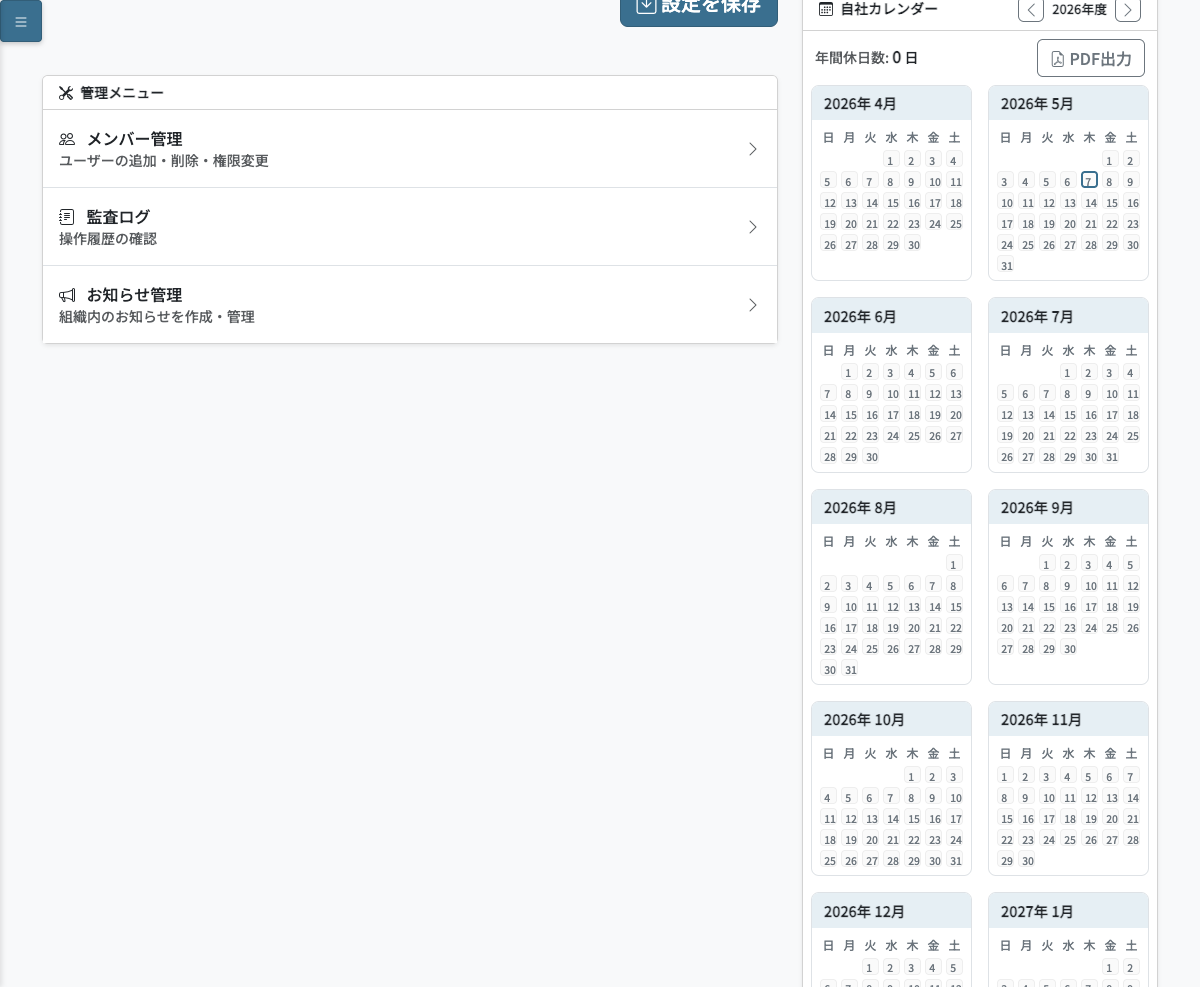
Task: Click the 自社カレンダー calendar icon
Action: pyautogui.click(x=826, y=9)
